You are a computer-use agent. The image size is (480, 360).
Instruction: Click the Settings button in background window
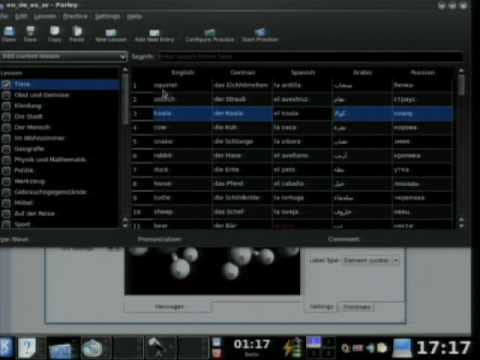(x=321, y=307)
